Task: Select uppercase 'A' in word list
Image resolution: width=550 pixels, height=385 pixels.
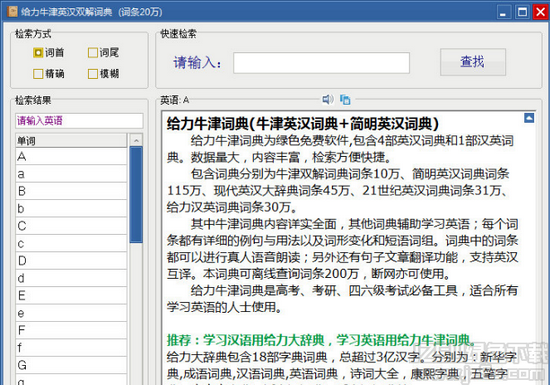Action: [x=71, y=156]
